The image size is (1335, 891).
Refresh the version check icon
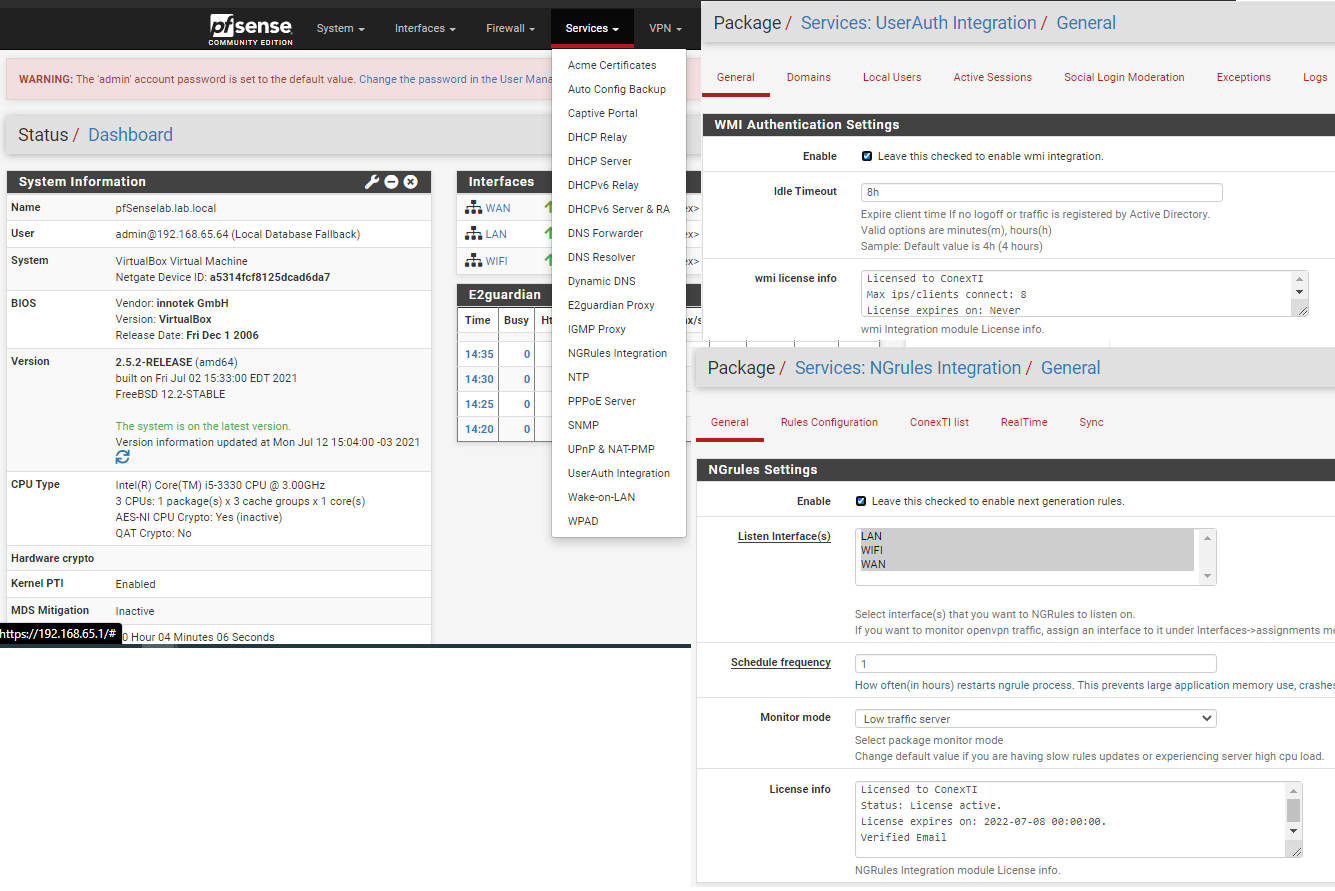coord(123,457)
